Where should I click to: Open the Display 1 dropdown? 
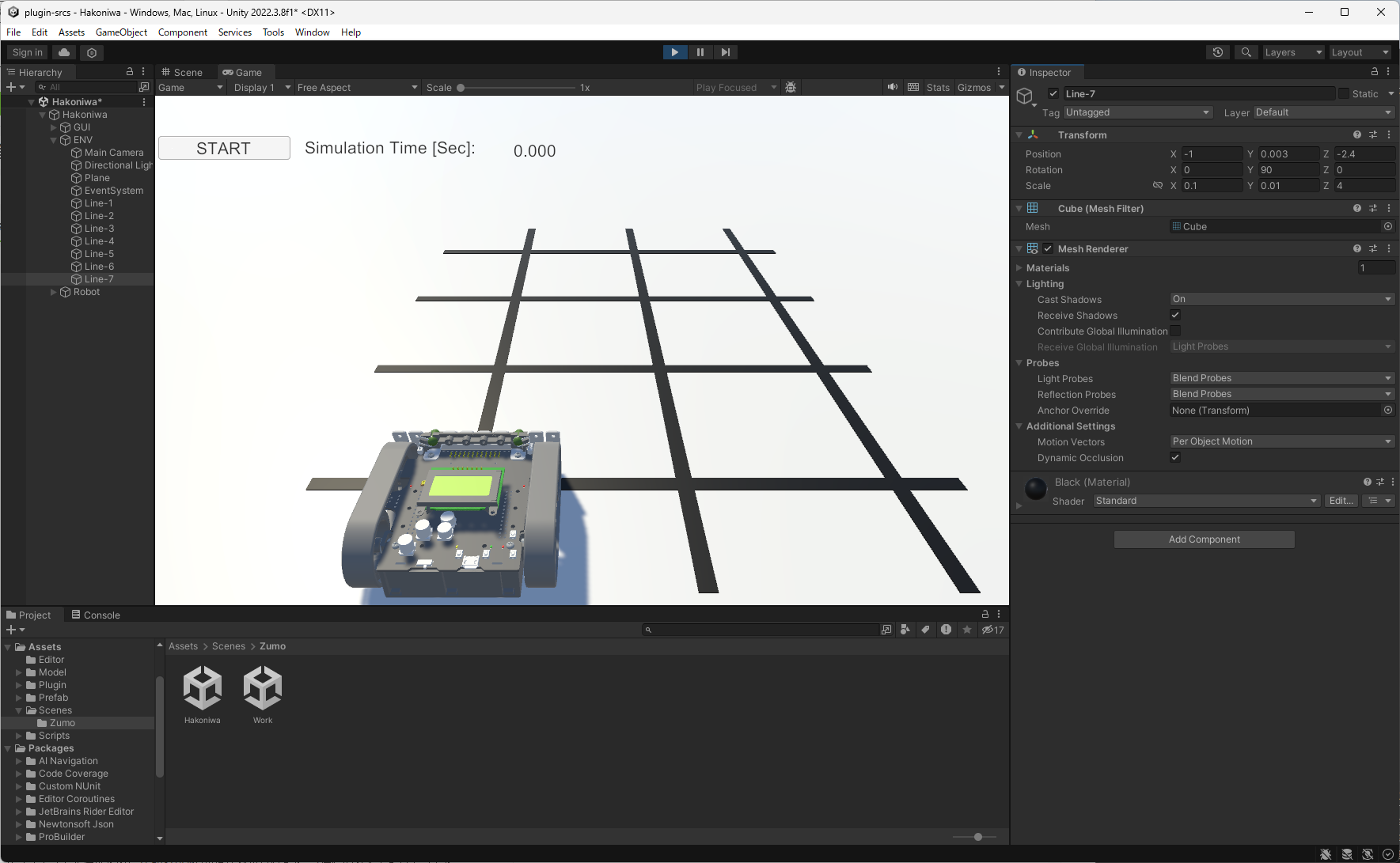(x=263, y=87)
